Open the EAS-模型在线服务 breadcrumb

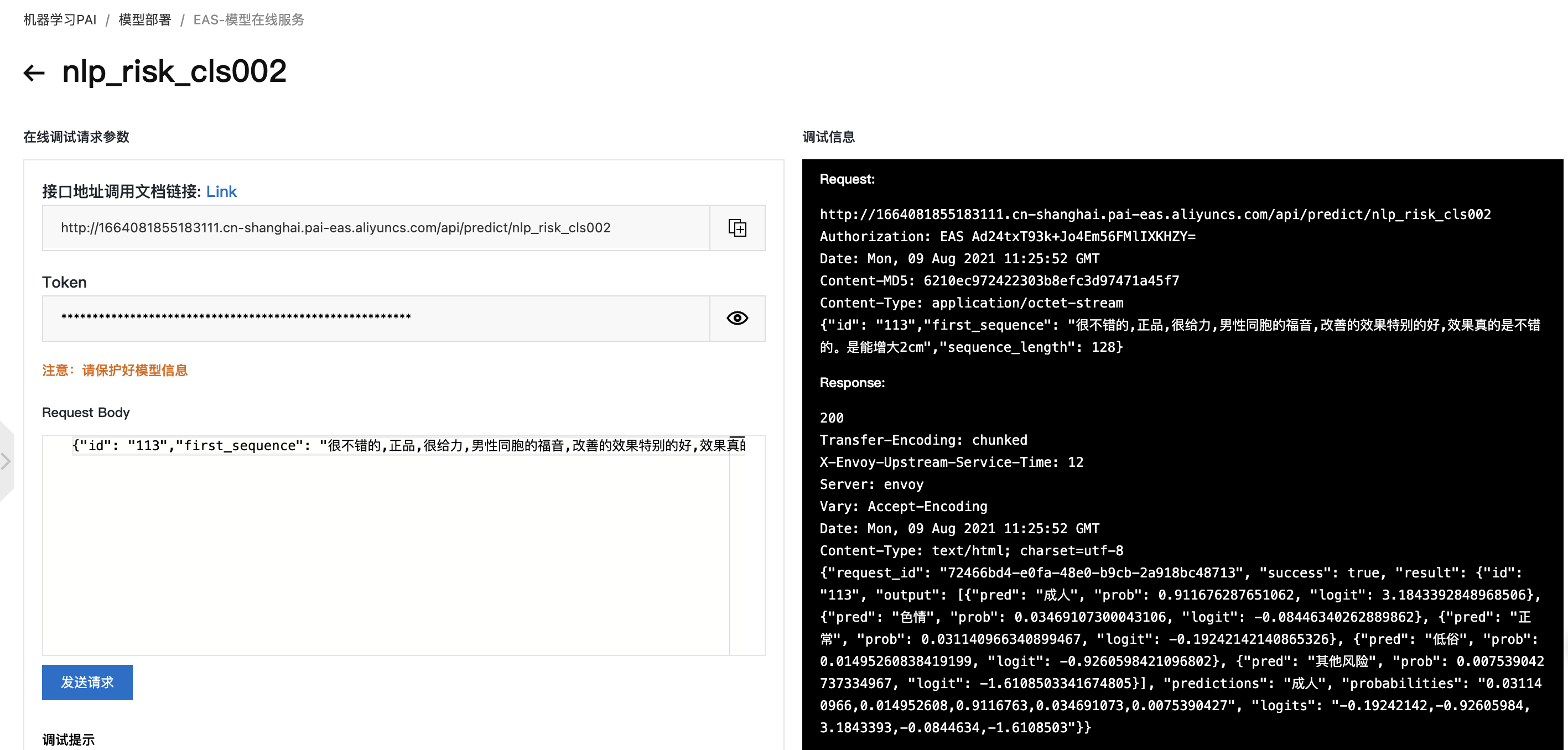[248, 20]
